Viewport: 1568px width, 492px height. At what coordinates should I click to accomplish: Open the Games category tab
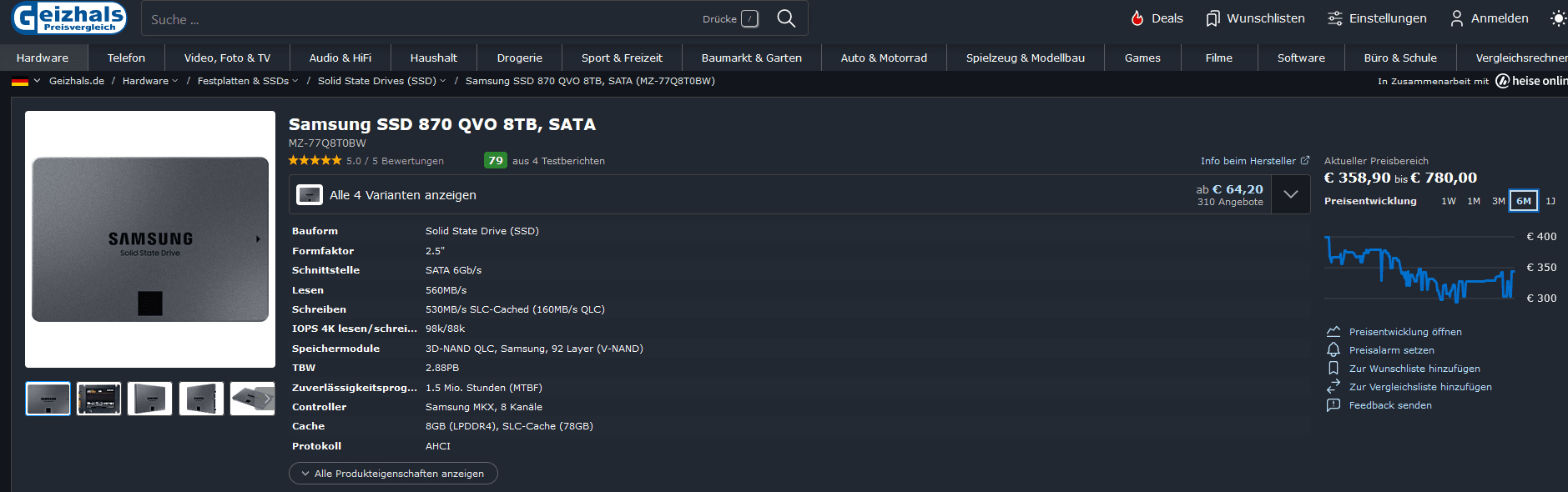pos(1142,58)
